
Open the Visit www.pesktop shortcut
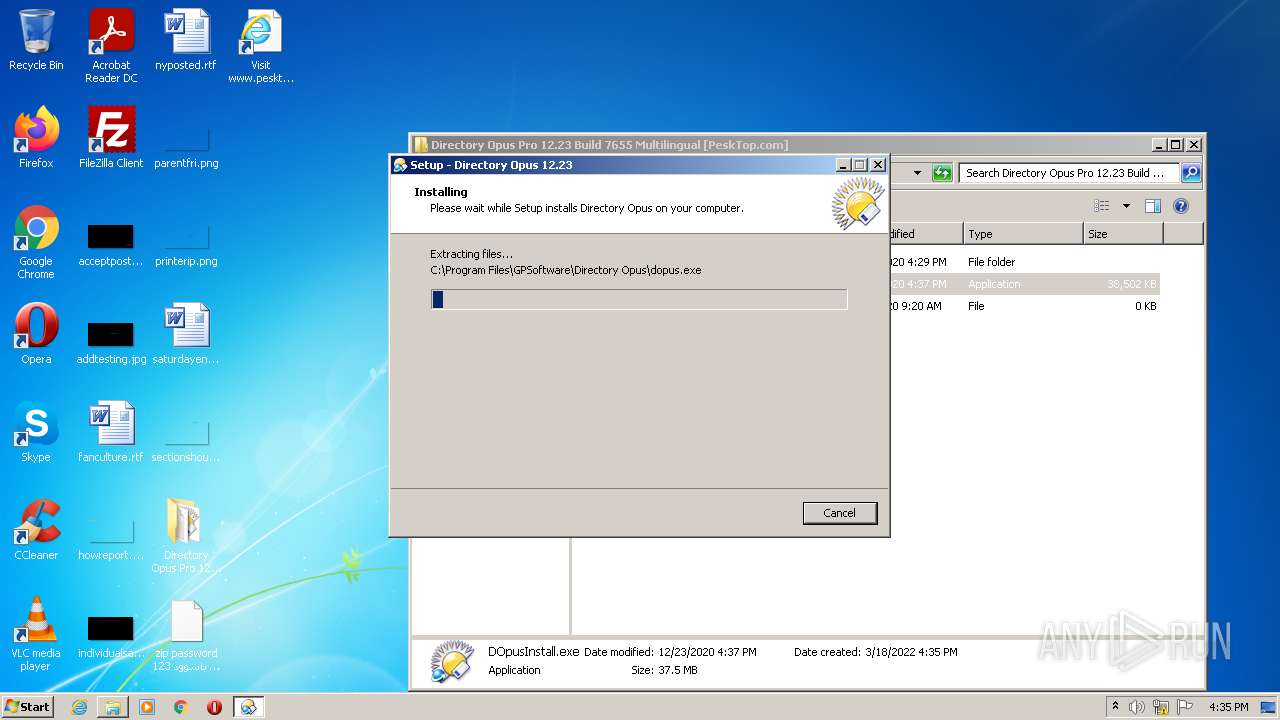tap(261, 45)
